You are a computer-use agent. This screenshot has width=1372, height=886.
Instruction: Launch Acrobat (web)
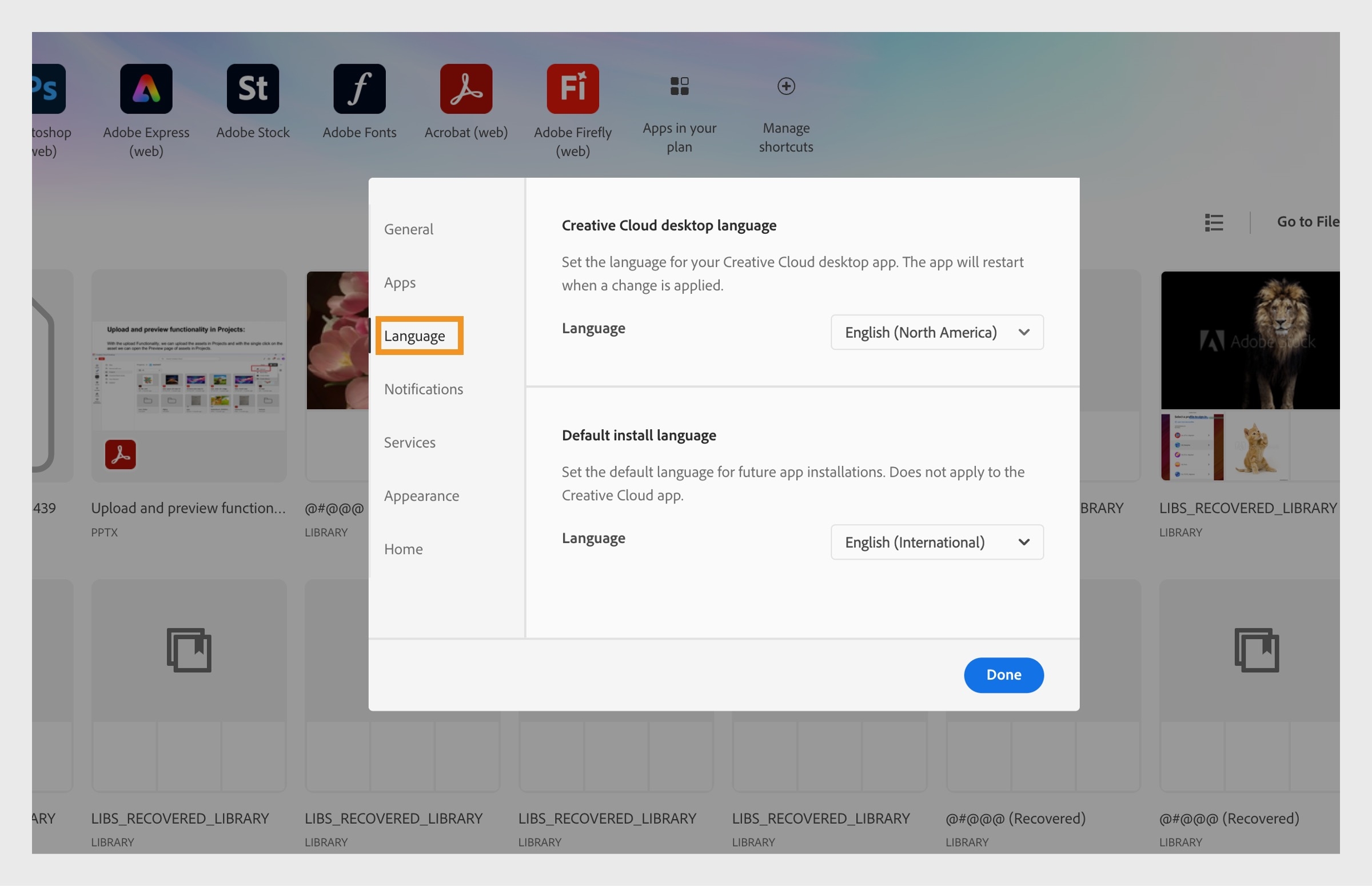coord(465,88)
